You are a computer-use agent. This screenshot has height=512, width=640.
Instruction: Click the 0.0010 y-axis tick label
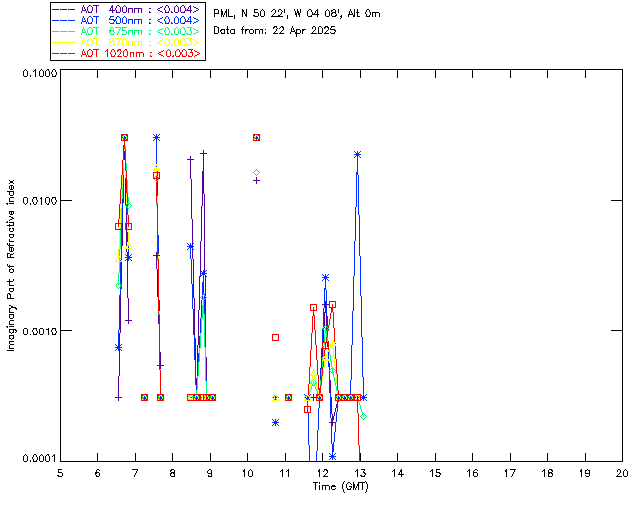[x=39, y=331]
